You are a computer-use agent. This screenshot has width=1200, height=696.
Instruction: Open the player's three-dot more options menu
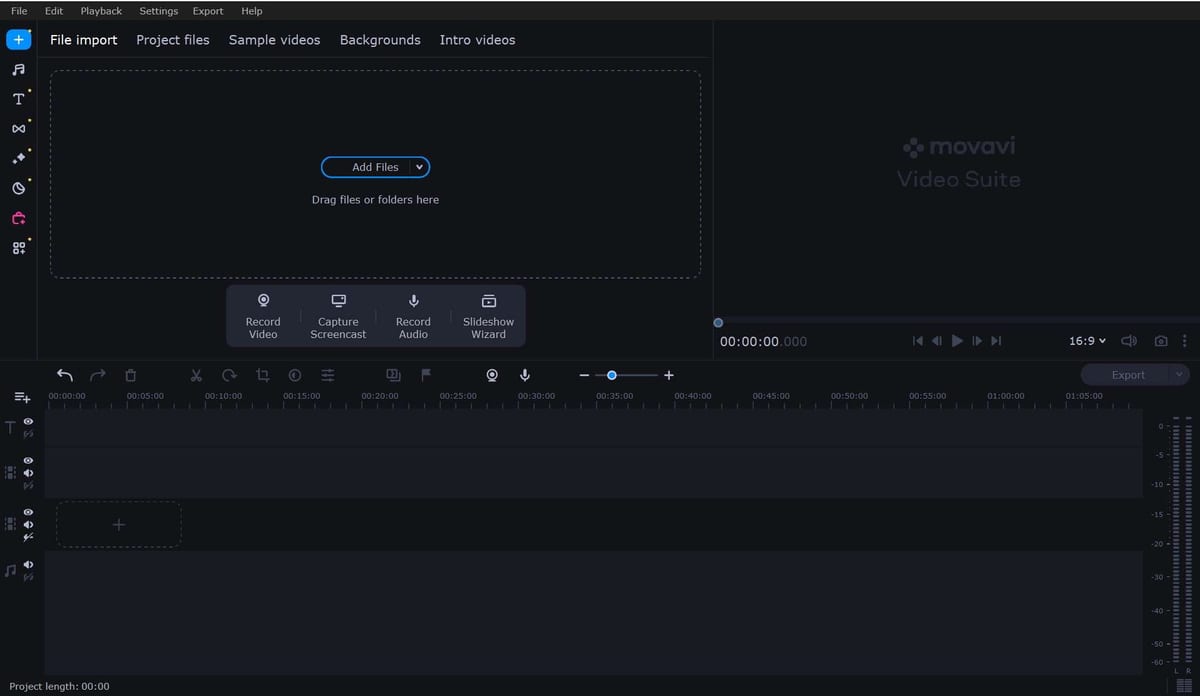pos(1185,341)
